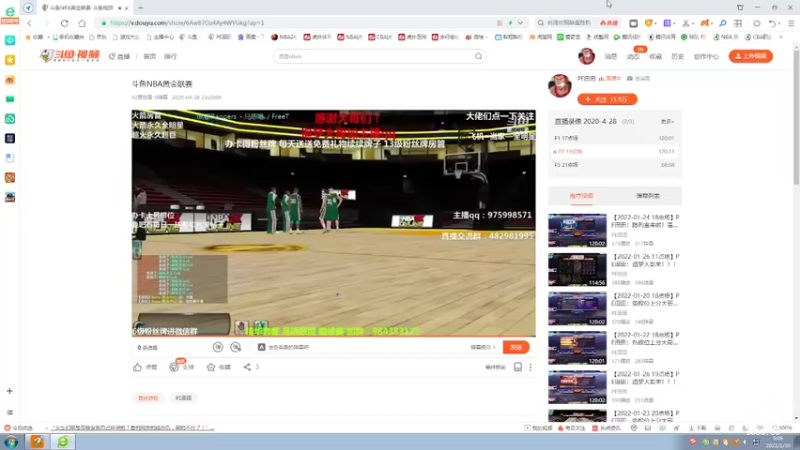Open the 2022-01-22 recommended video thumbnail
This screenshot has width=800, height=450.
pyautogui.click(x=577, y=348)
